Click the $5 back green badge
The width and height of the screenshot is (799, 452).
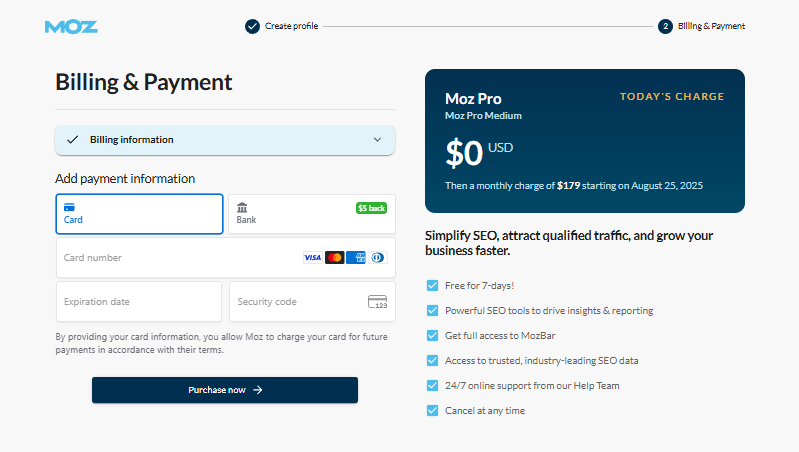[371, 208]
